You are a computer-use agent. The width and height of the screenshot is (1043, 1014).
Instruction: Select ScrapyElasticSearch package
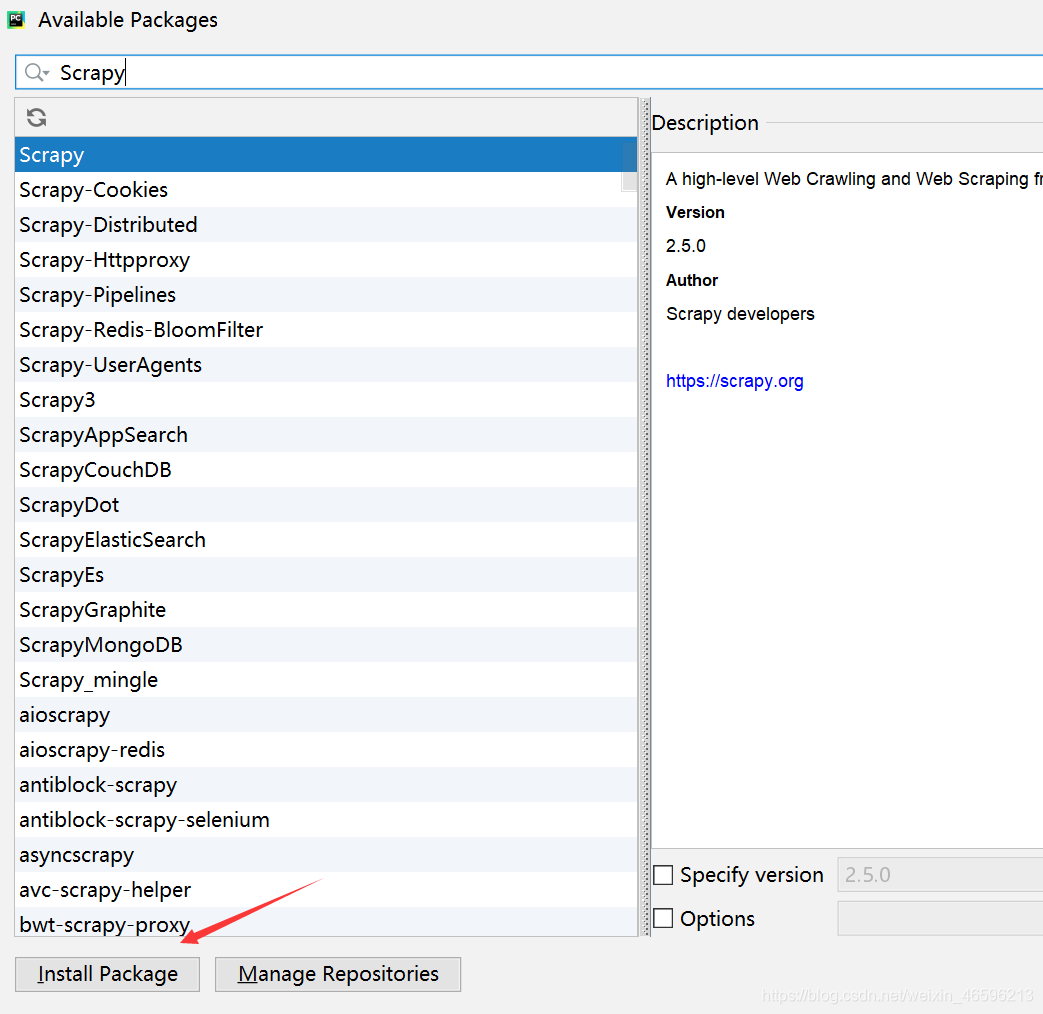[x=326, y=540]
